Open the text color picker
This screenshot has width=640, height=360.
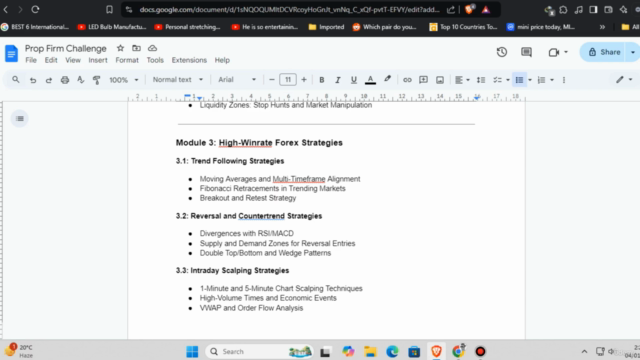[x=370, y=80]
